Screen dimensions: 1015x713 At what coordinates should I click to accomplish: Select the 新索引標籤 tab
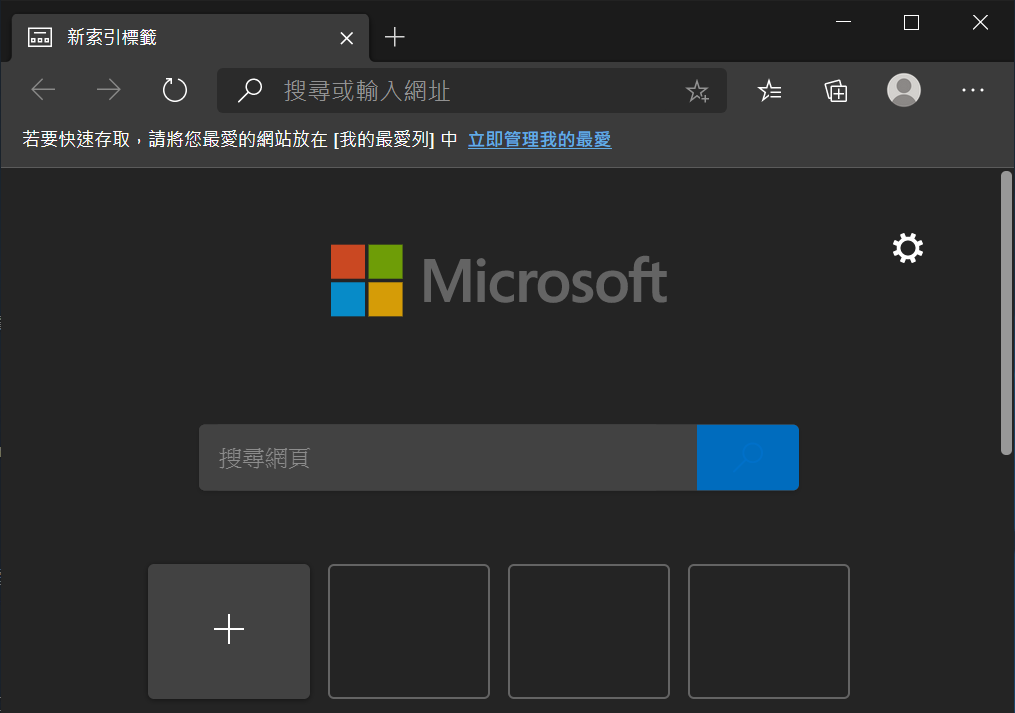(190, 38)
